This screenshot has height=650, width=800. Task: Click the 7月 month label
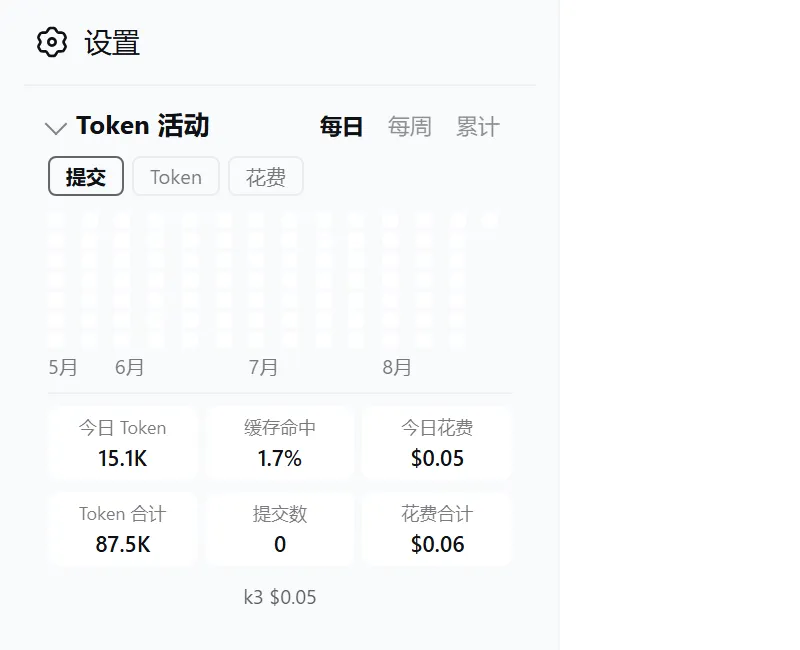[263, 367]
